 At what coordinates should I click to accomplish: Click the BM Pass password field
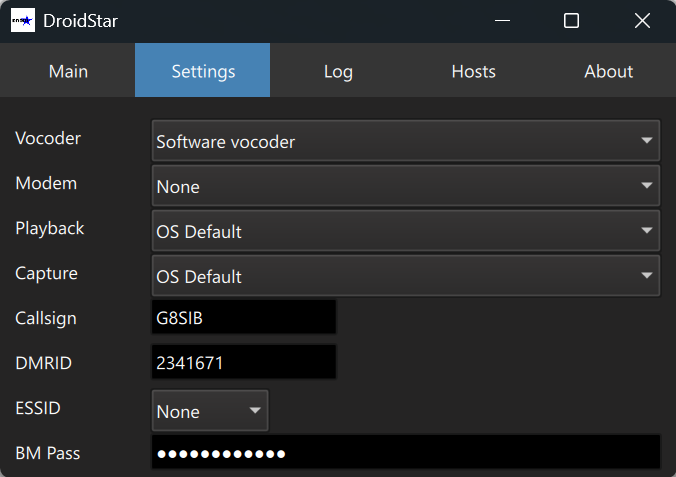tap(405, 453)
